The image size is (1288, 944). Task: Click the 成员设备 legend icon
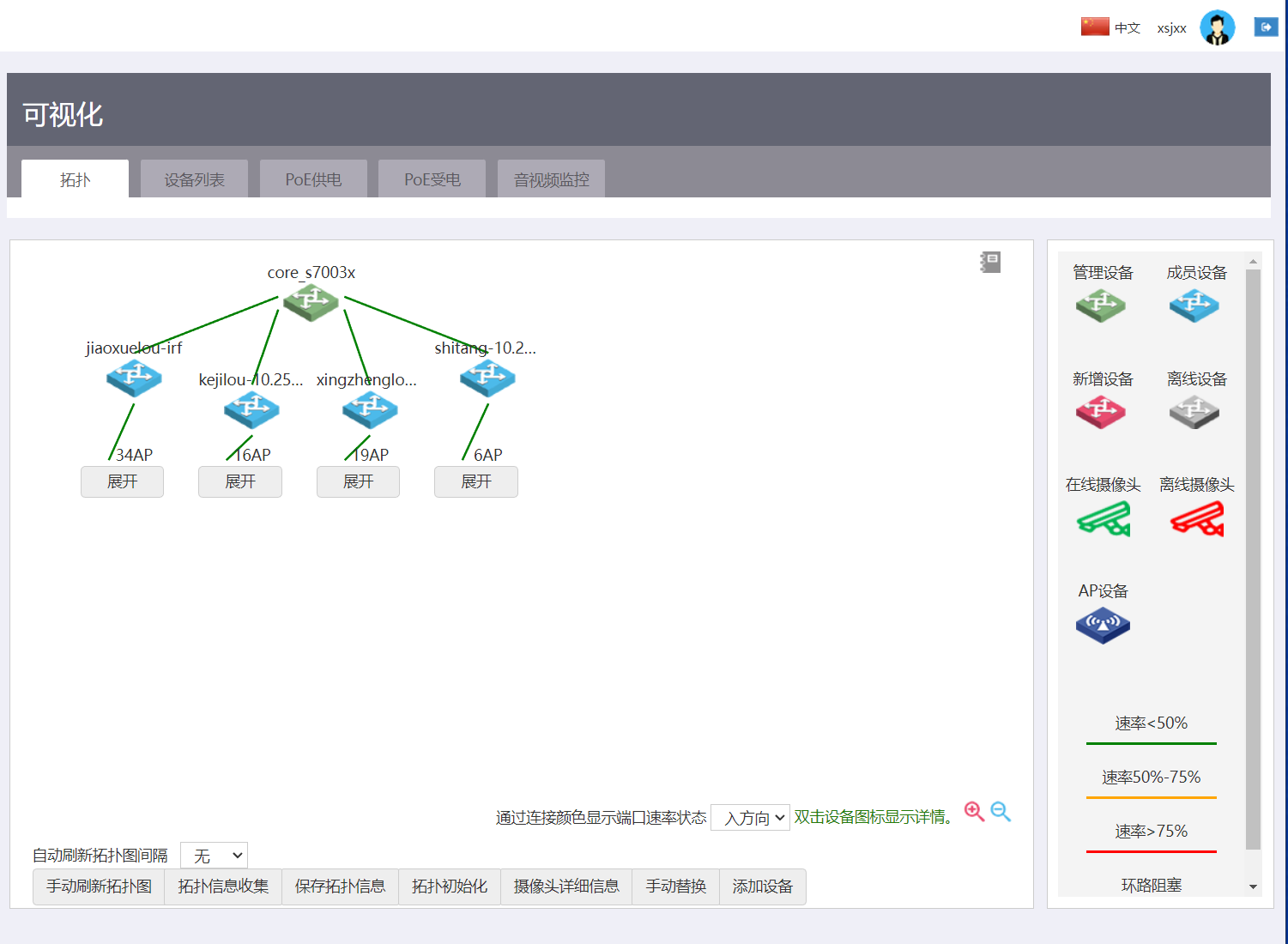coord(1194,306)
